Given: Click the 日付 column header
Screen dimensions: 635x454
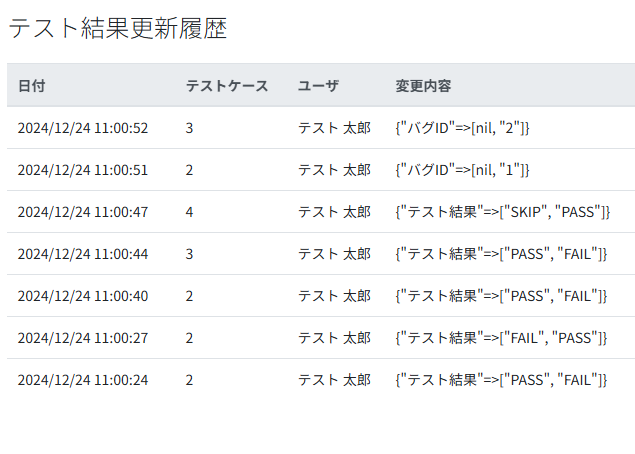Looking at the screenshot, I should click(x=32, y=86).
